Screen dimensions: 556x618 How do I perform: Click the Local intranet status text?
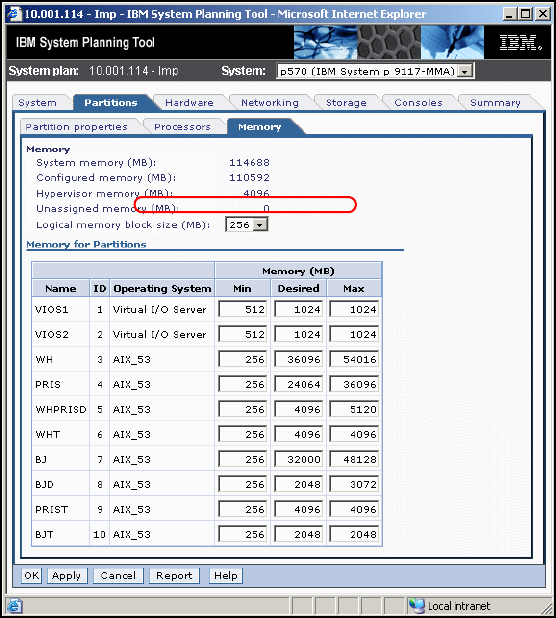click(459, 606)
